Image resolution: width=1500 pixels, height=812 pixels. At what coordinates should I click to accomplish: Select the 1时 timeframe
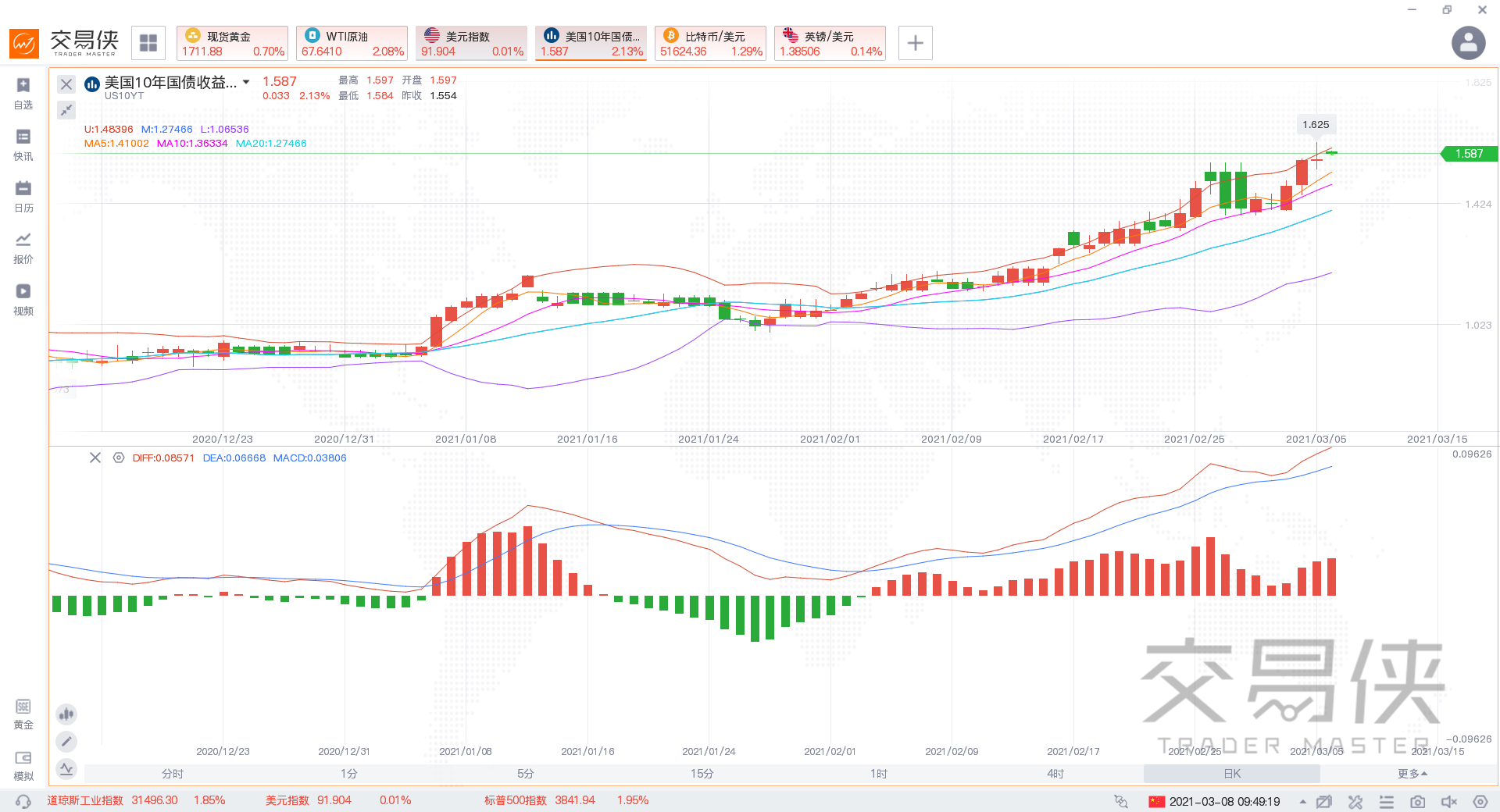[x=879, y=774]
